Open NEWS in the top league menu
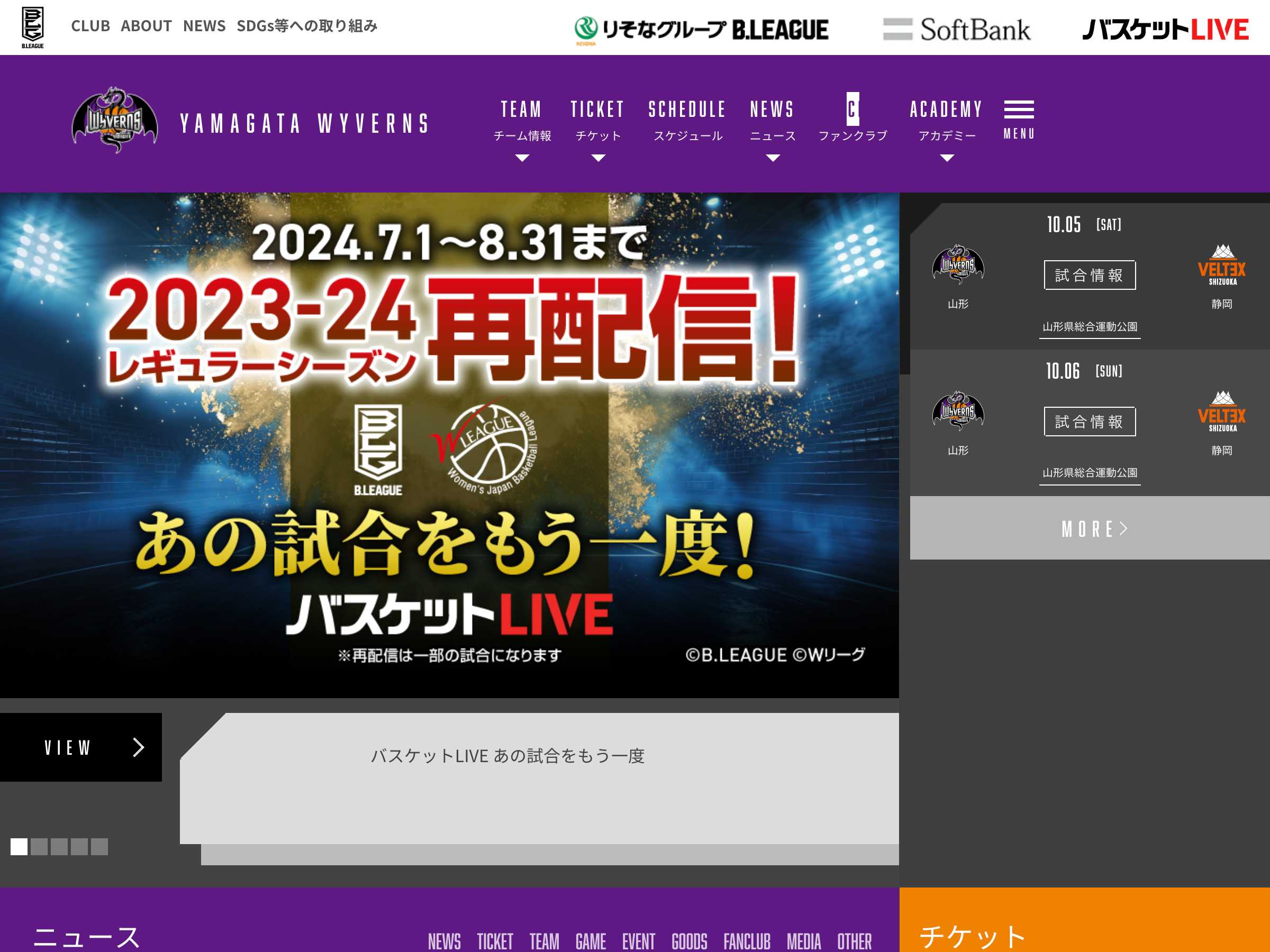Image resolution: width=1270 pixels, height=952 pixels. tap(204, 26)
